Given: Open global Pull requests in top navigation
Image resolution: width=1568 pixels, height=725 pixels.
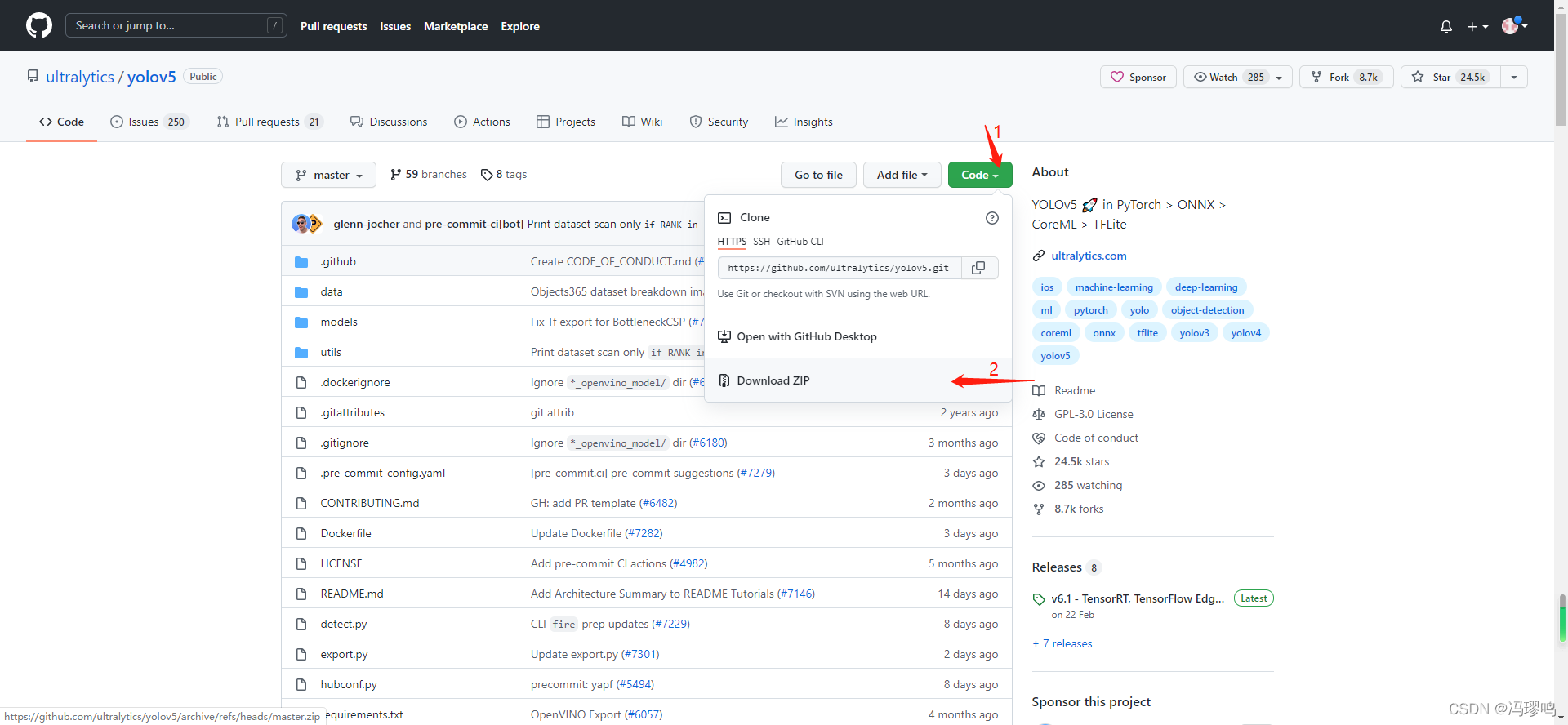Looking at the screenshot, I should click(x=333, y=26).
